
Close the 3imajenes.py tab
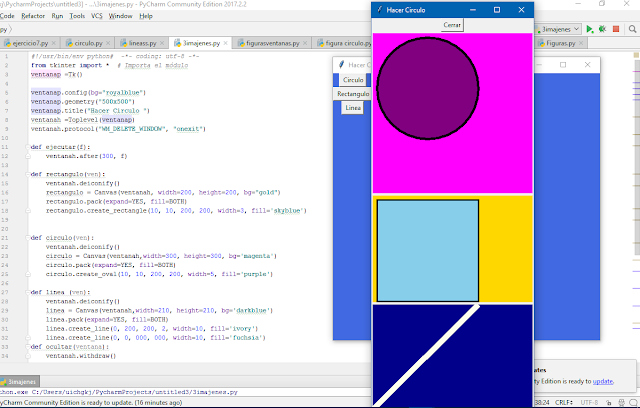[226, 43]
